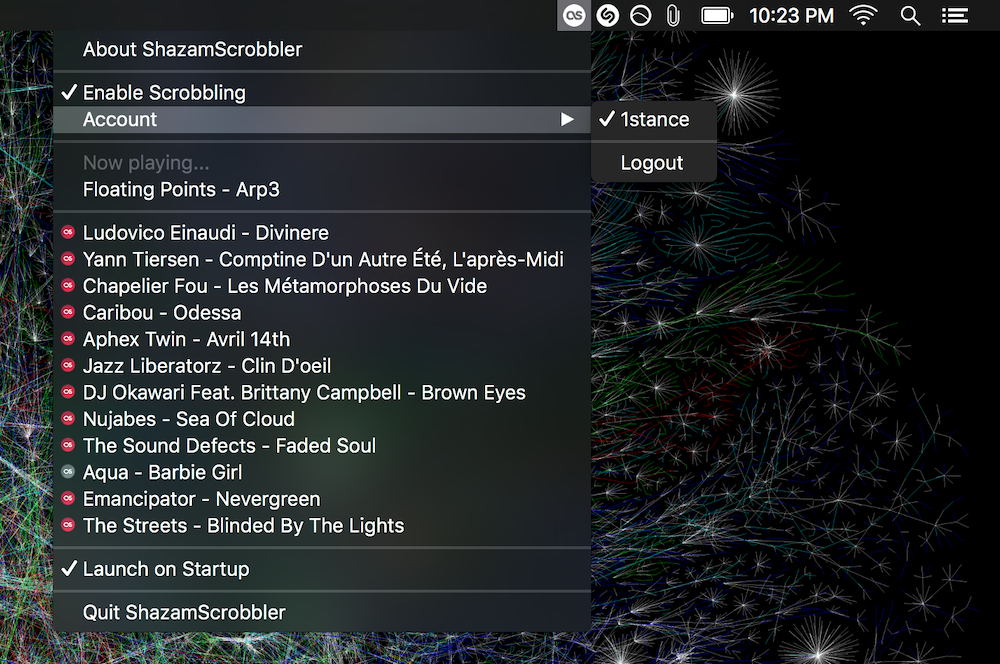This screenshot has width=1000, height=664.
Task: Select the checked 1stance account
Action: [x=654, y=119]
